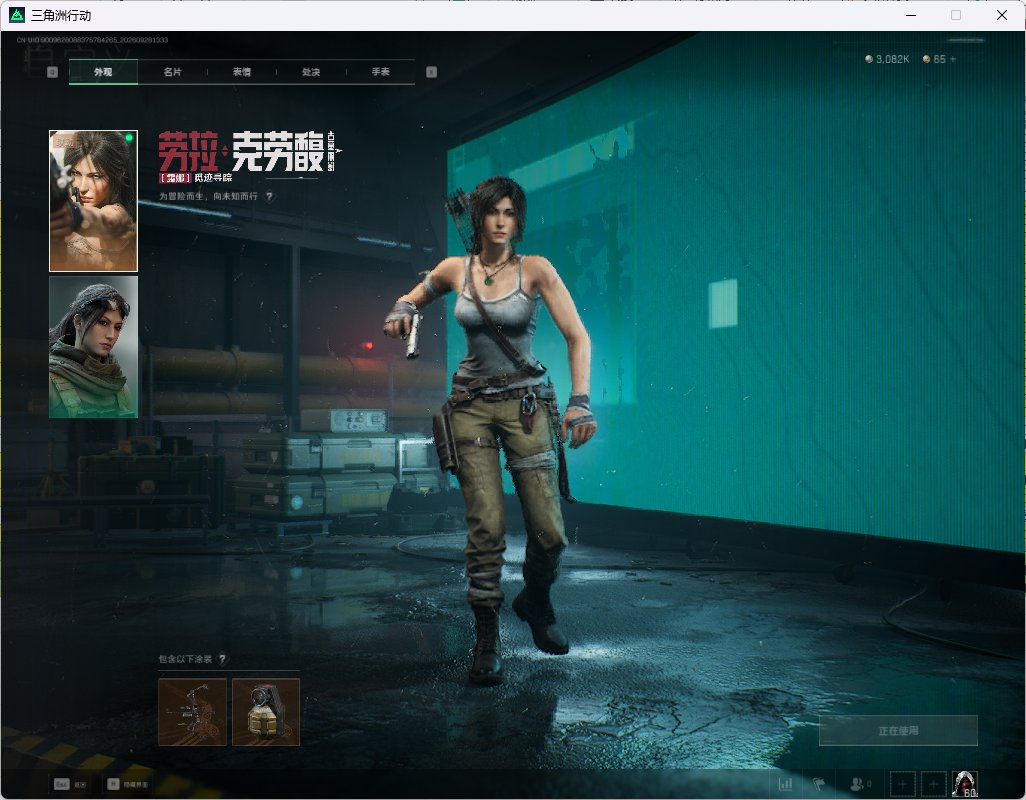The width and height of the screenshot is (1026, 800).
Task: Open the help icon next to 包含以下涂装
Action: pyautogui.click(x=222, y=659)
